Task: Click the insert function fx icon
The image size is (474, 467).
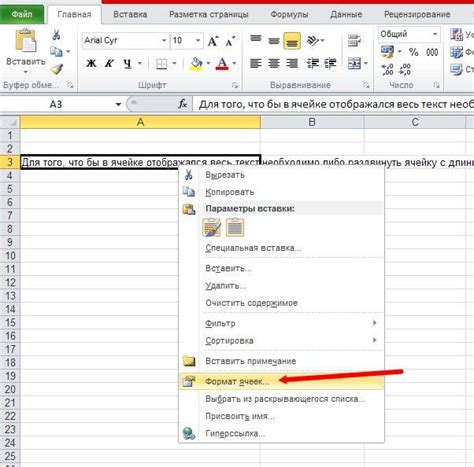Action: [182, 104]
